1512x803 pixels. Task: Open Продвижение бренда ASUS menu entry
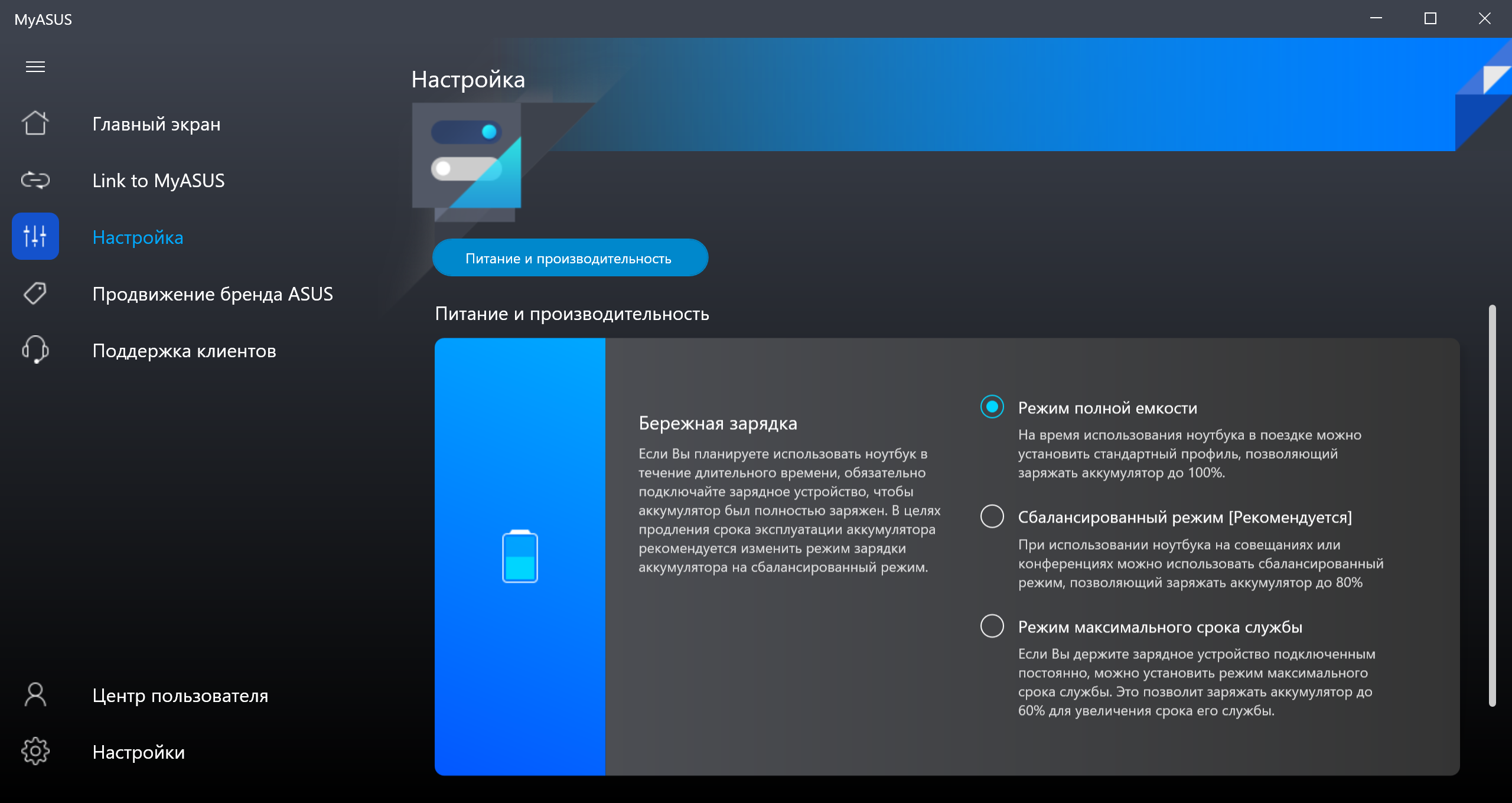pyautogui.click(x=213, y=294)
